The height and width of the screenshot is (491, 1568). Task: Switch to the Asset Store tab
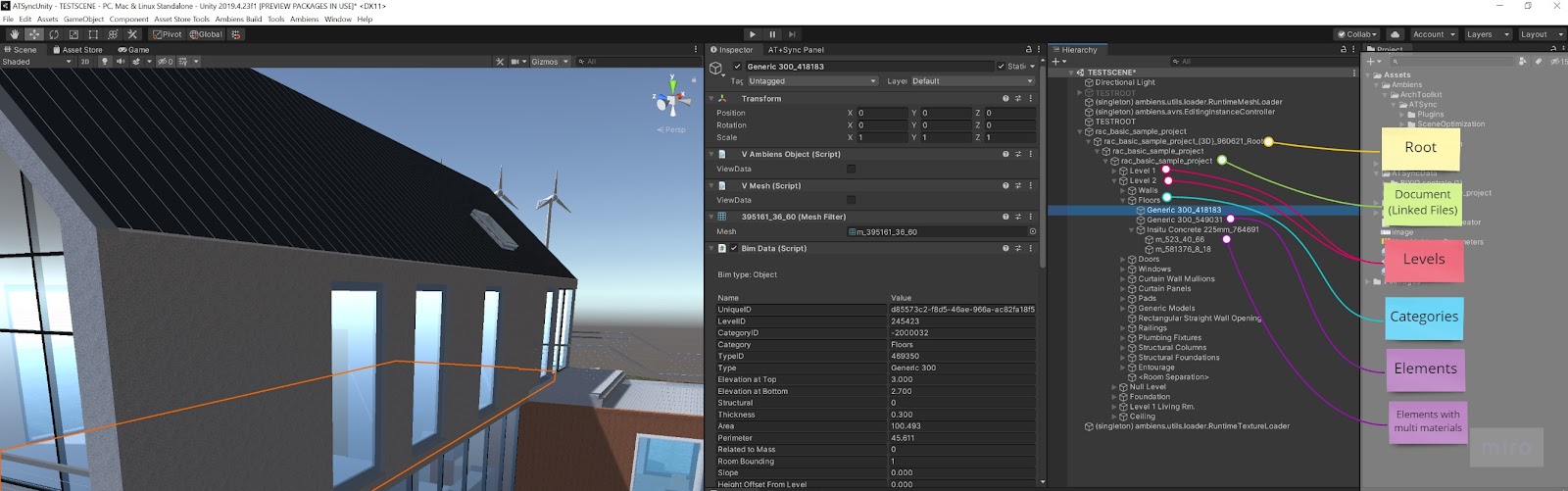tap(77, 50)
